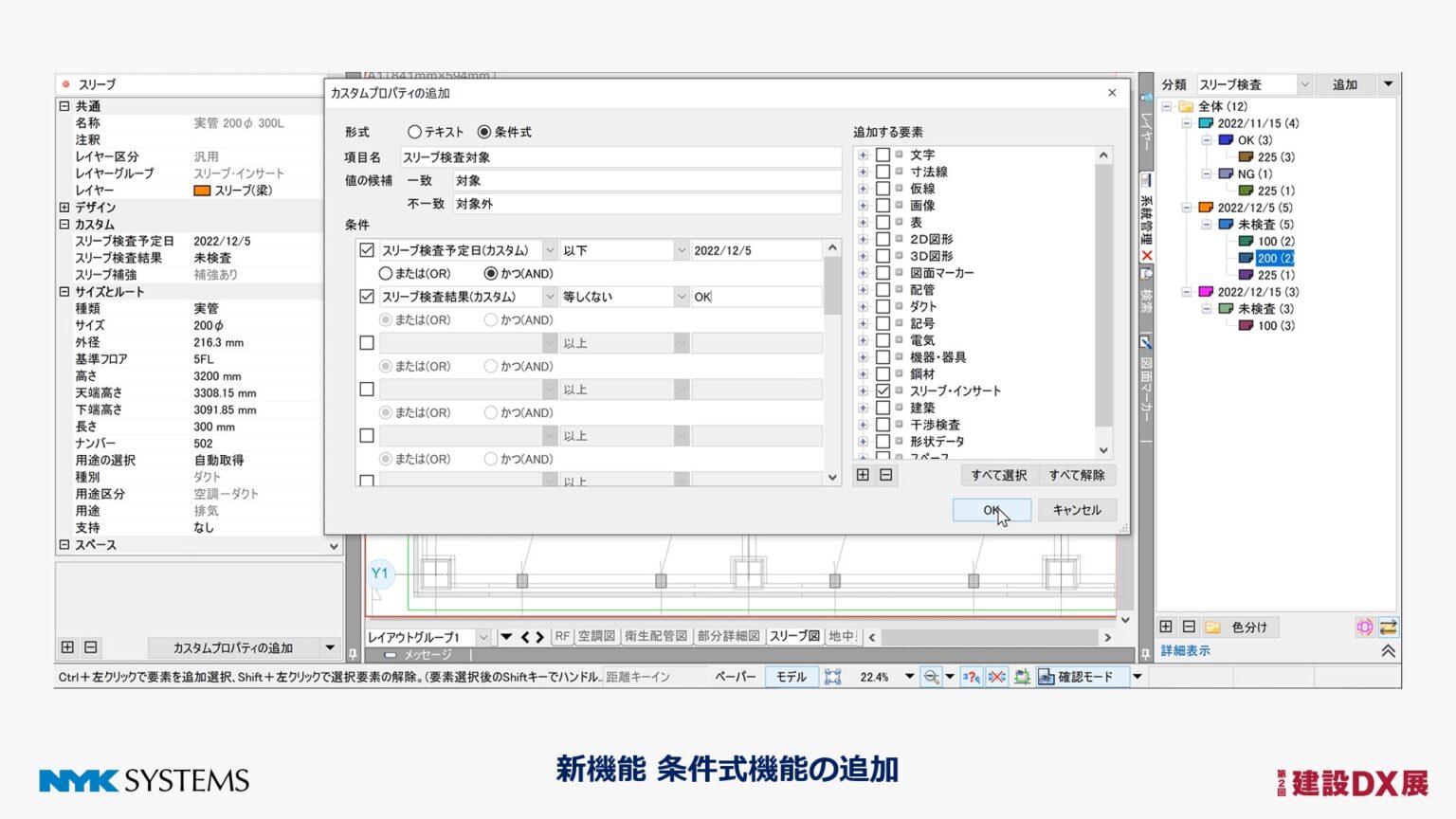Click the 確認モード icon button
This screenshot has height=819, width=1456.
[1046, 677]
